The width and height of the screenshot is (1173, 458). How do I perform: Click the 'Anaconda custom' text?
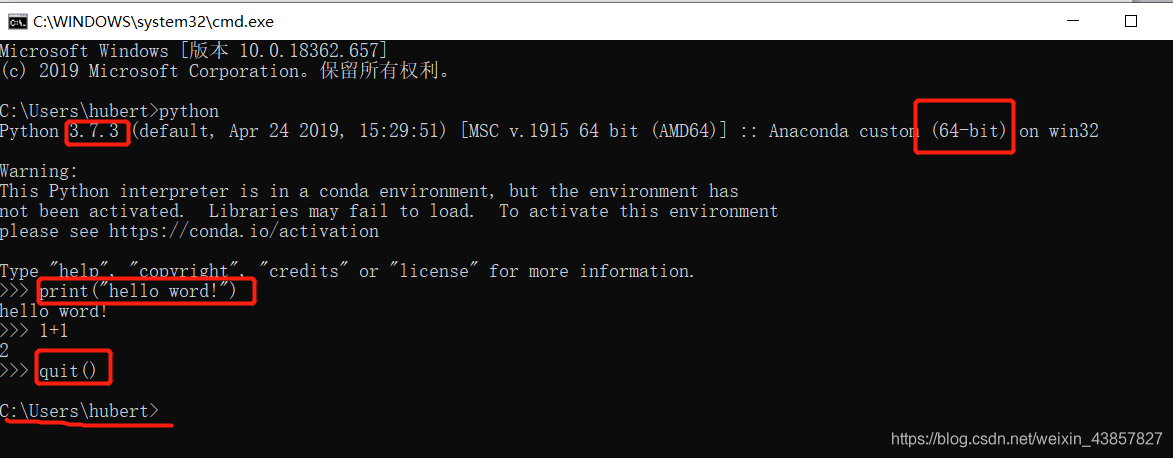(845, 132)
